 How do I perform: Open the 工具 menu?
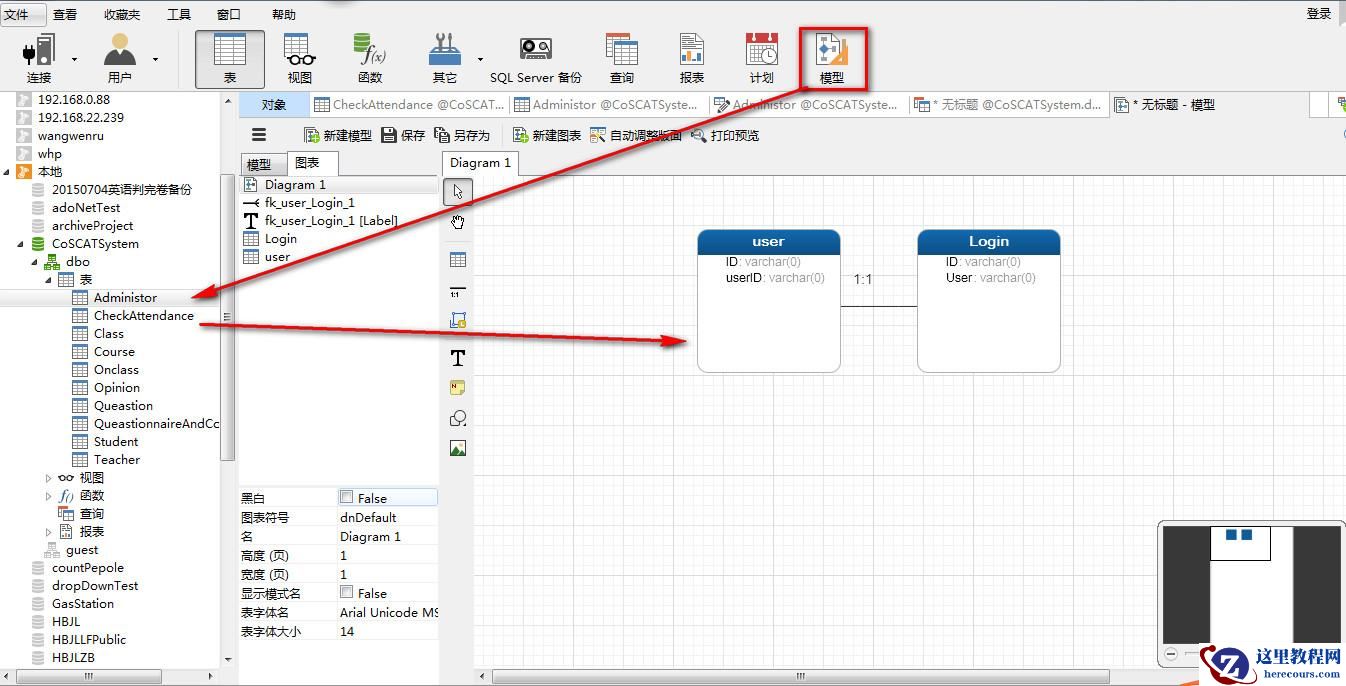click(x=178, y=14)
